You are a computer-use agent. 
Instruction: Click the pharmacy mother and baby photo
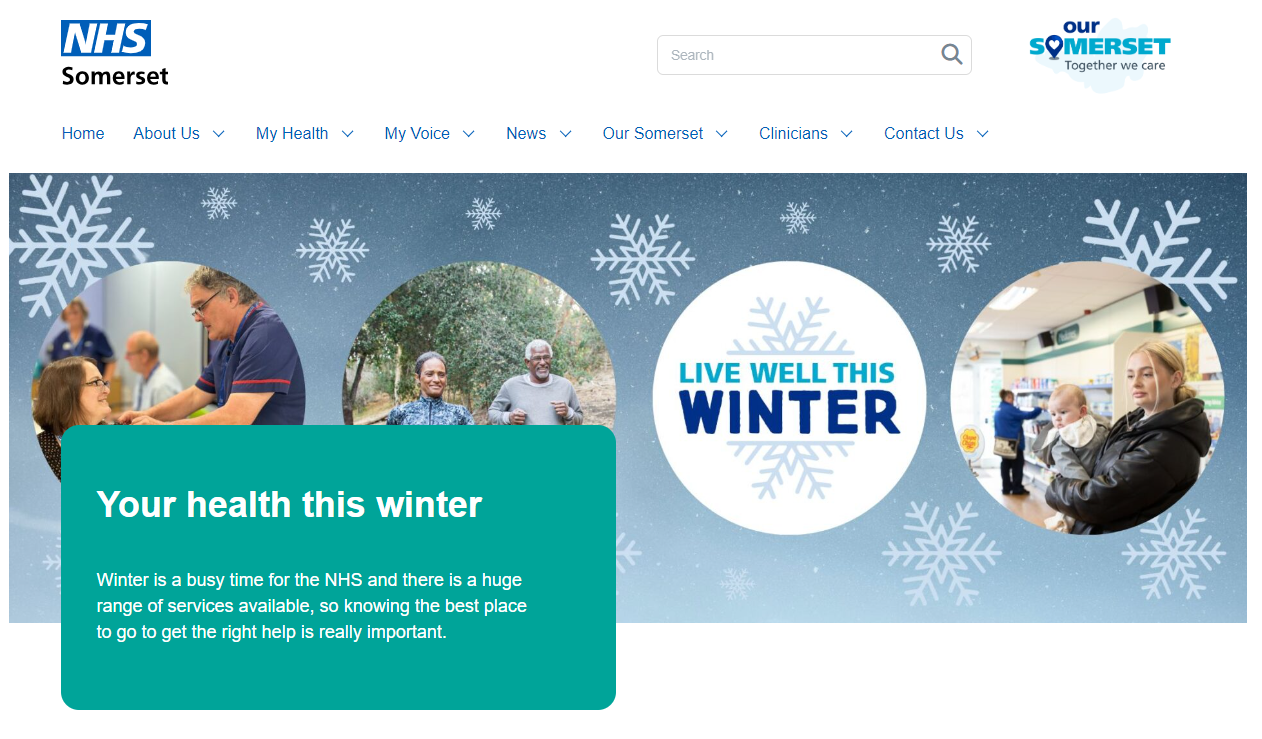pos(1087,398)
